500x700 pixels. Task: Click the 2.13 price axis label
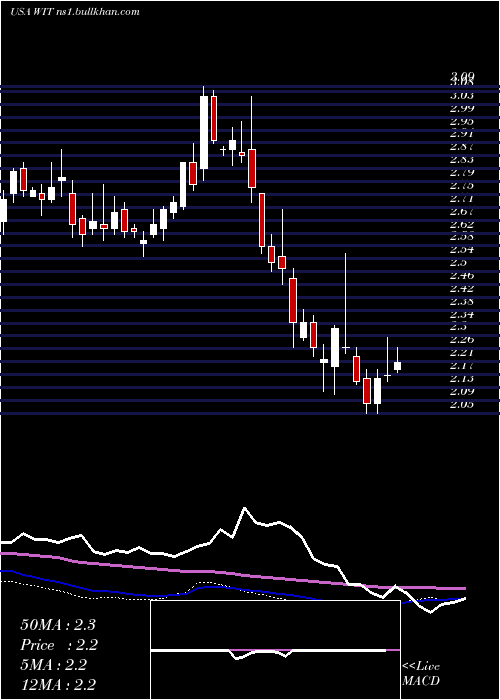[462, 379]
